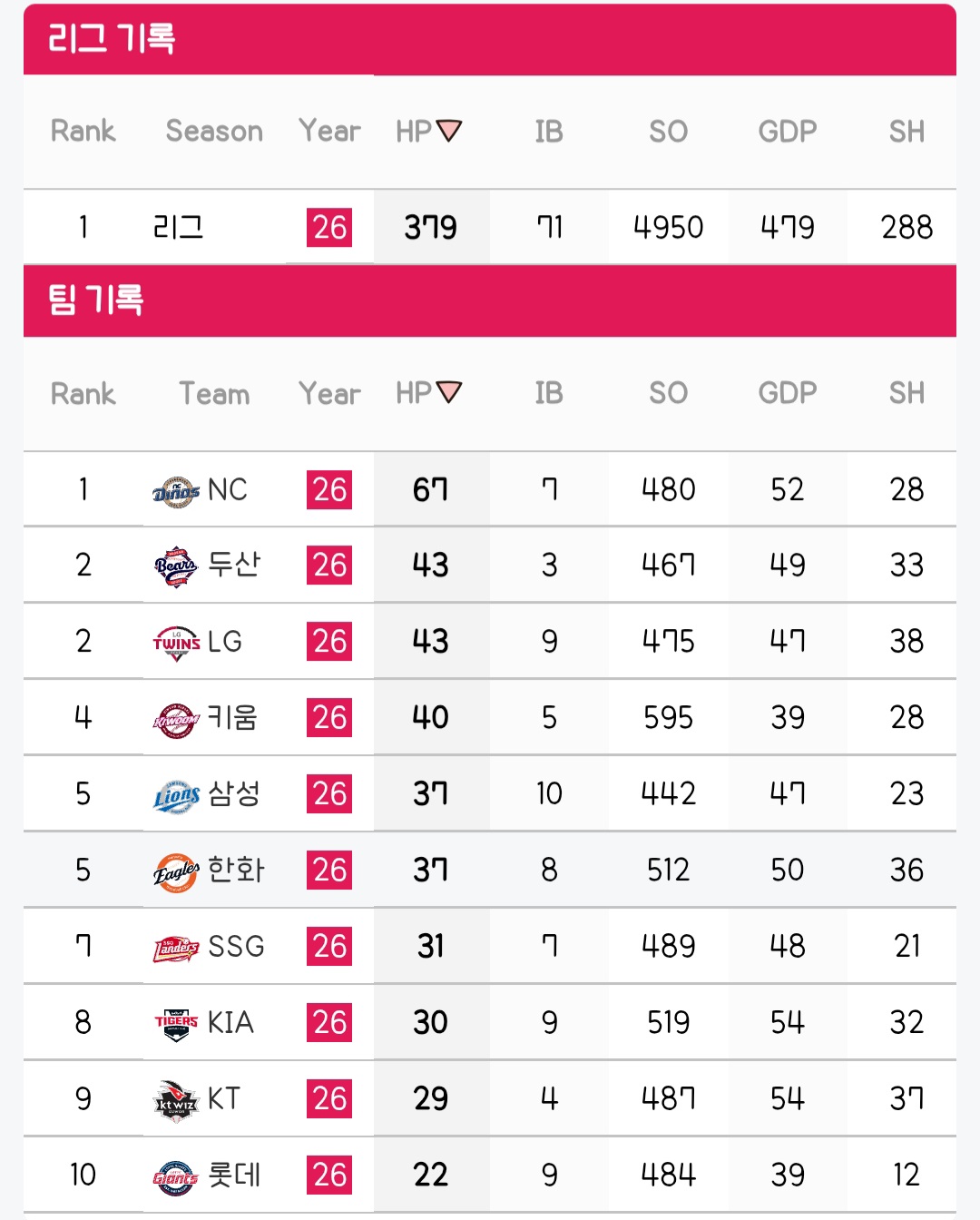Click the KIA Tigers team logo
This screenshot has height=1220, width=980.
tap(176, 1025)
